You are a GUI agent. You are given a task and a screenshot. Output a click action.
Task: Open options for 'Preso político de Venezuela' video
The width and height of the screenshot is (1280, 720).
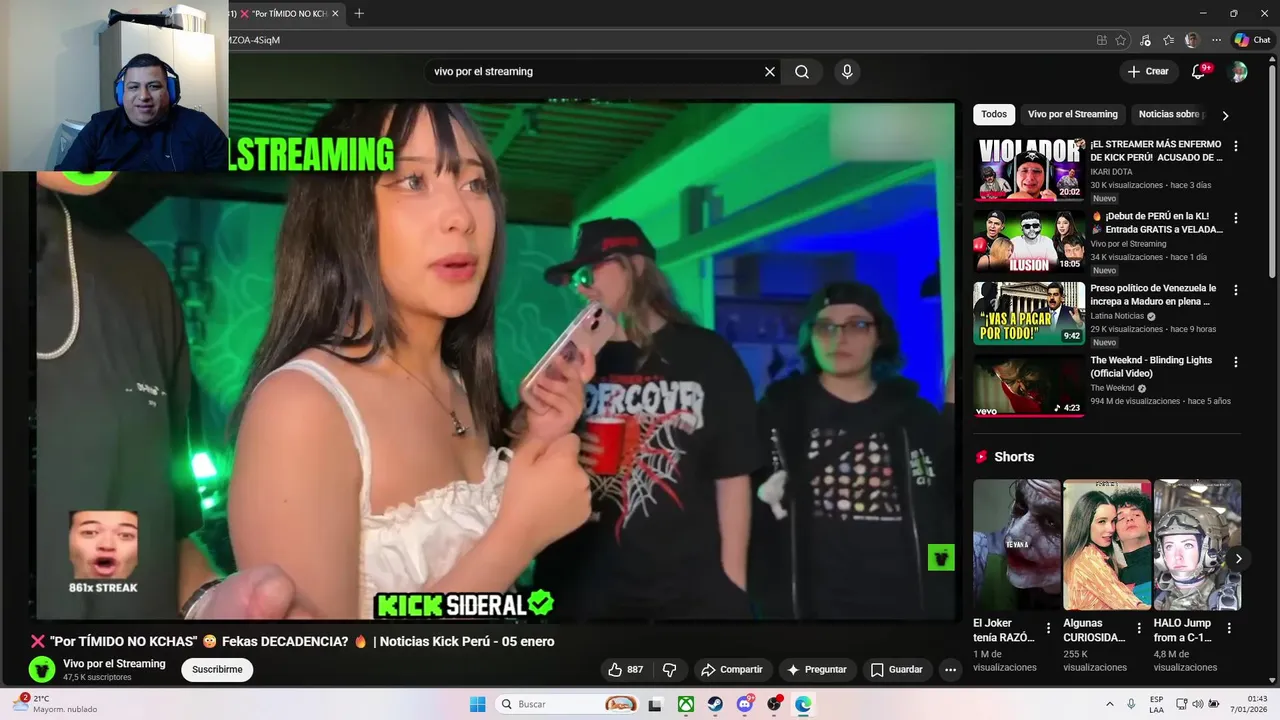point(1236,290)
